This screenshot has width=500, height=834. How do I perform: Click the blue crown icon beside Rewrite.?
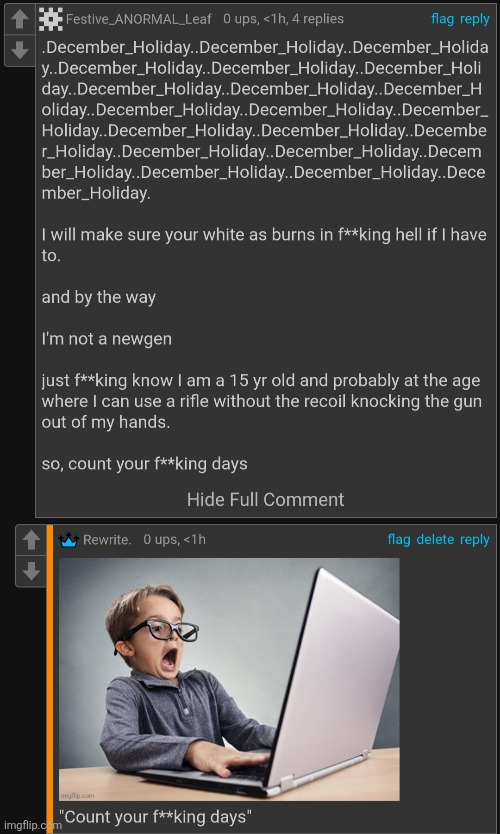coord(69,540)
